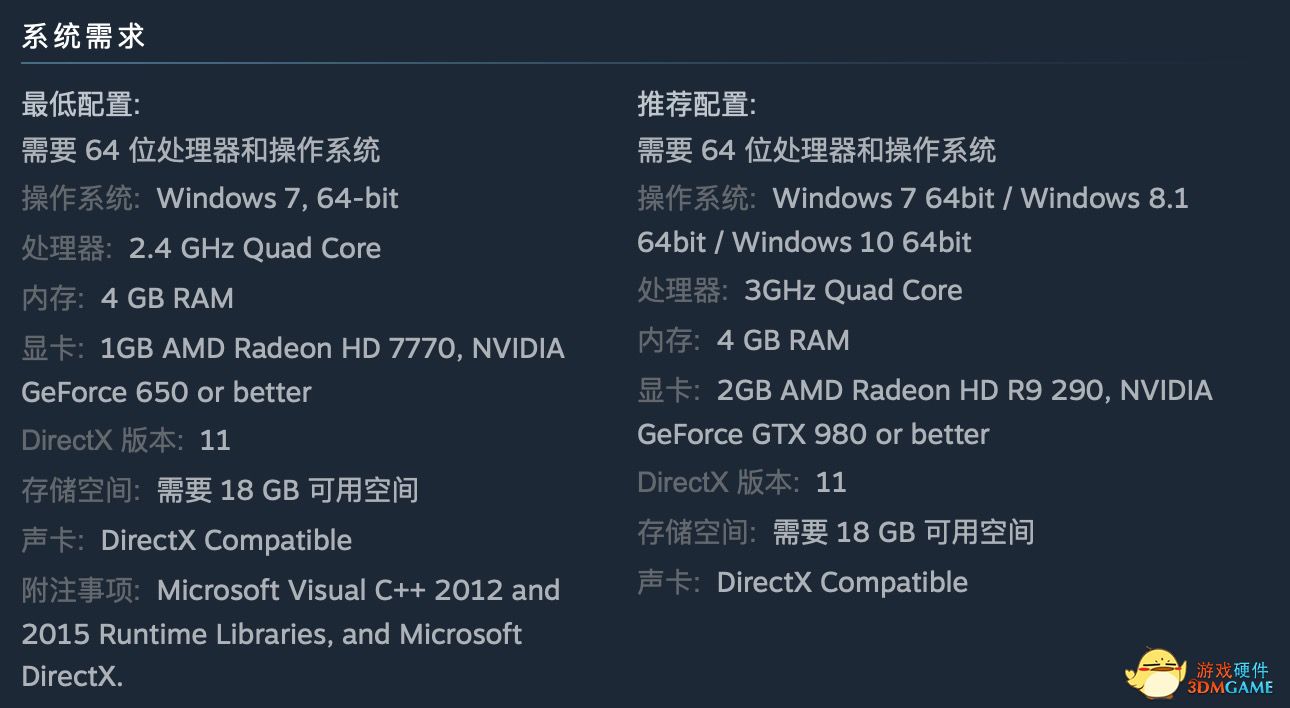The height and width of the screenshot is (708, 1290).
Task: Click the Windows 10 64bit text line
Action: (x=804, y=242)
